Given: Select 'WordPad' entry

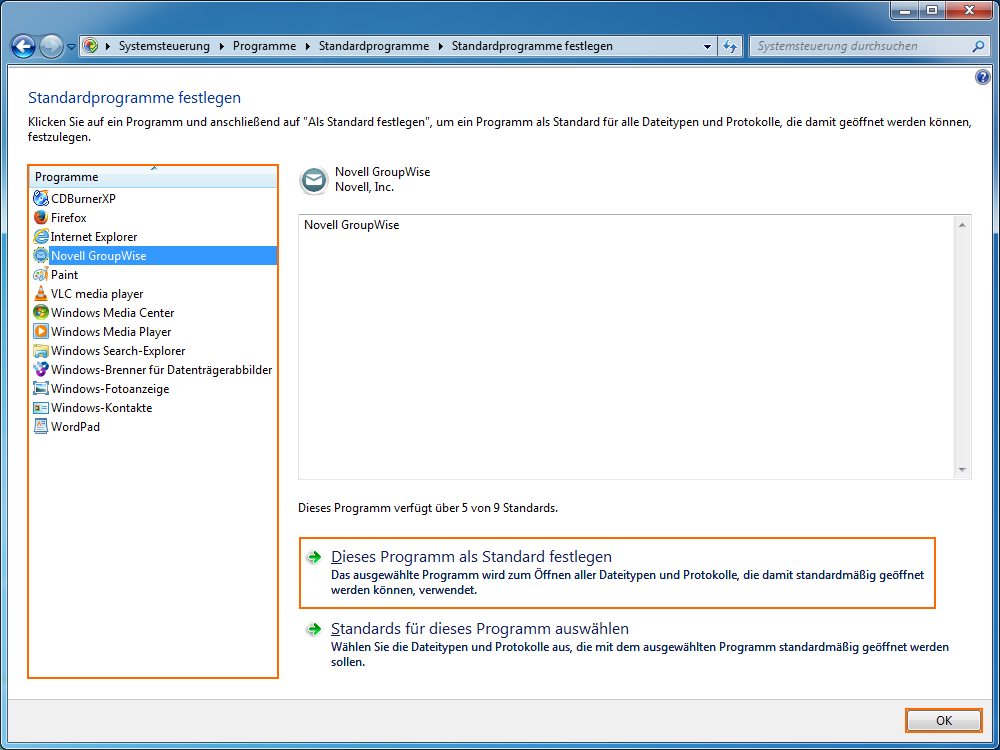Looking at the screenshot, I should tap(75, 427).
